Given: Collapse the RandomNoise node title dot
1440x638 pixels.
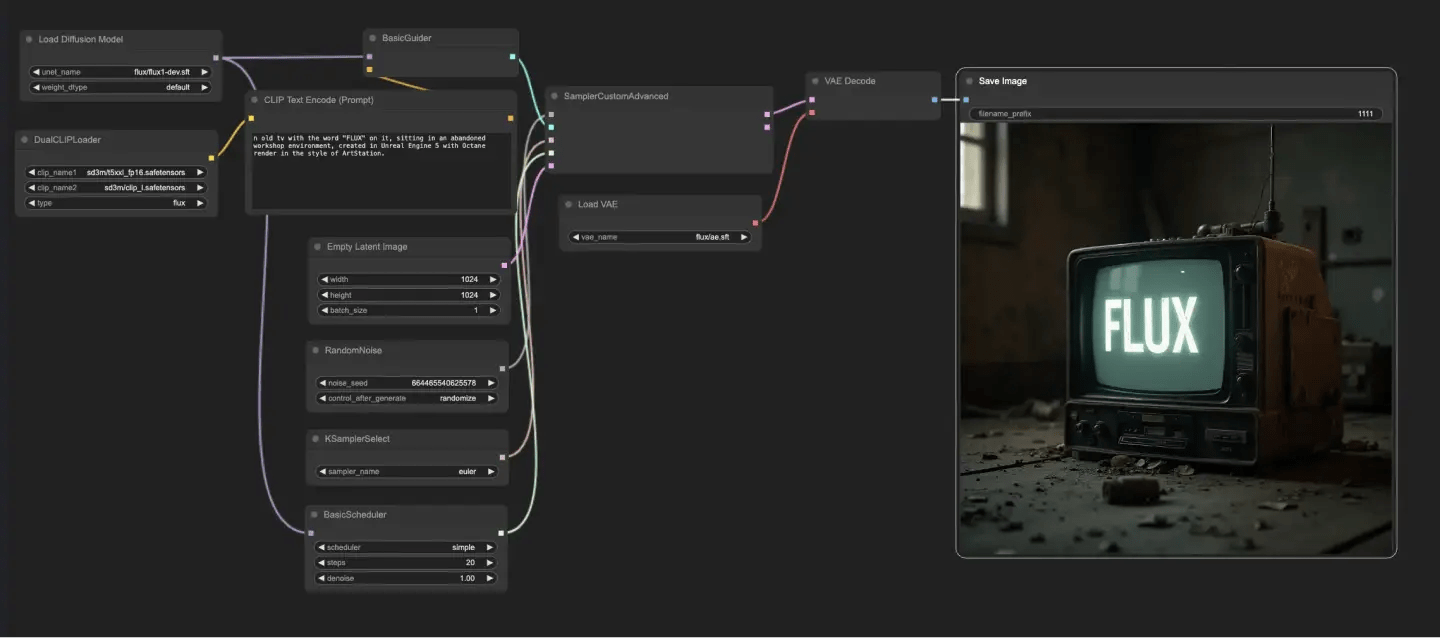Looking at the screenshot, I should [315, 351].
